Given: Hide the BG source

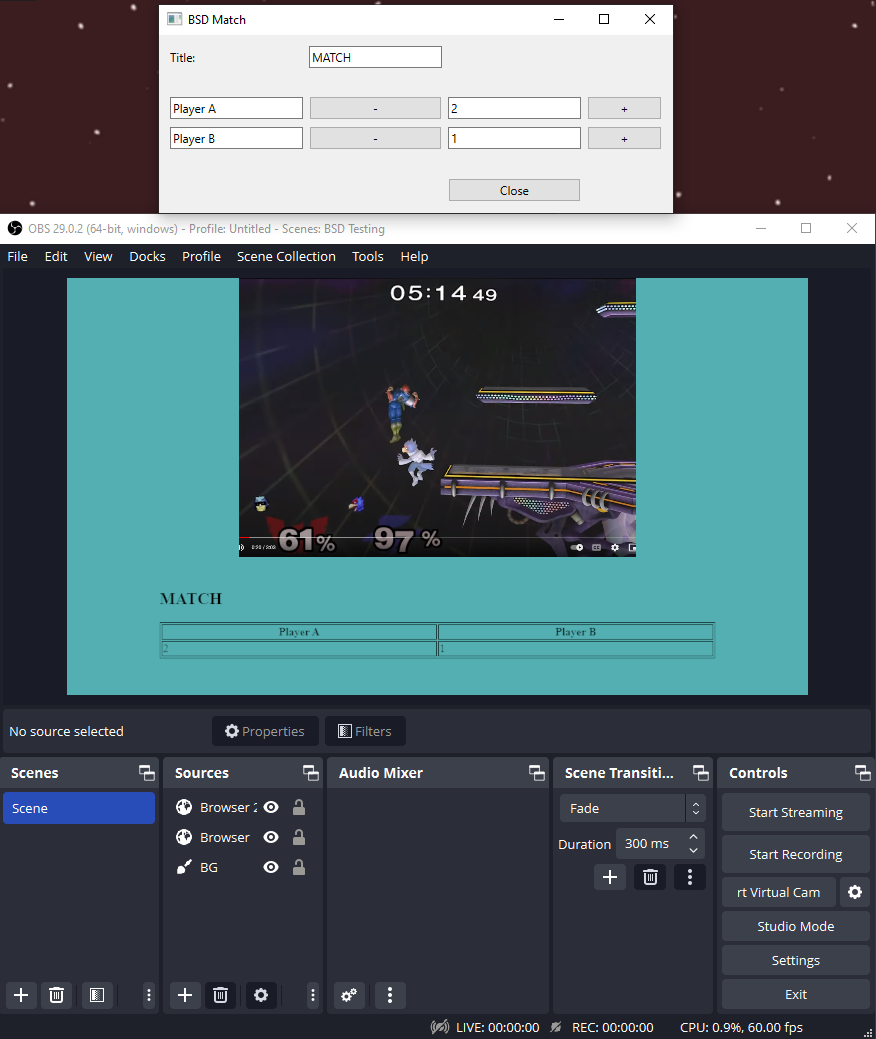Looking at the screenshot, I should [271, 867].
